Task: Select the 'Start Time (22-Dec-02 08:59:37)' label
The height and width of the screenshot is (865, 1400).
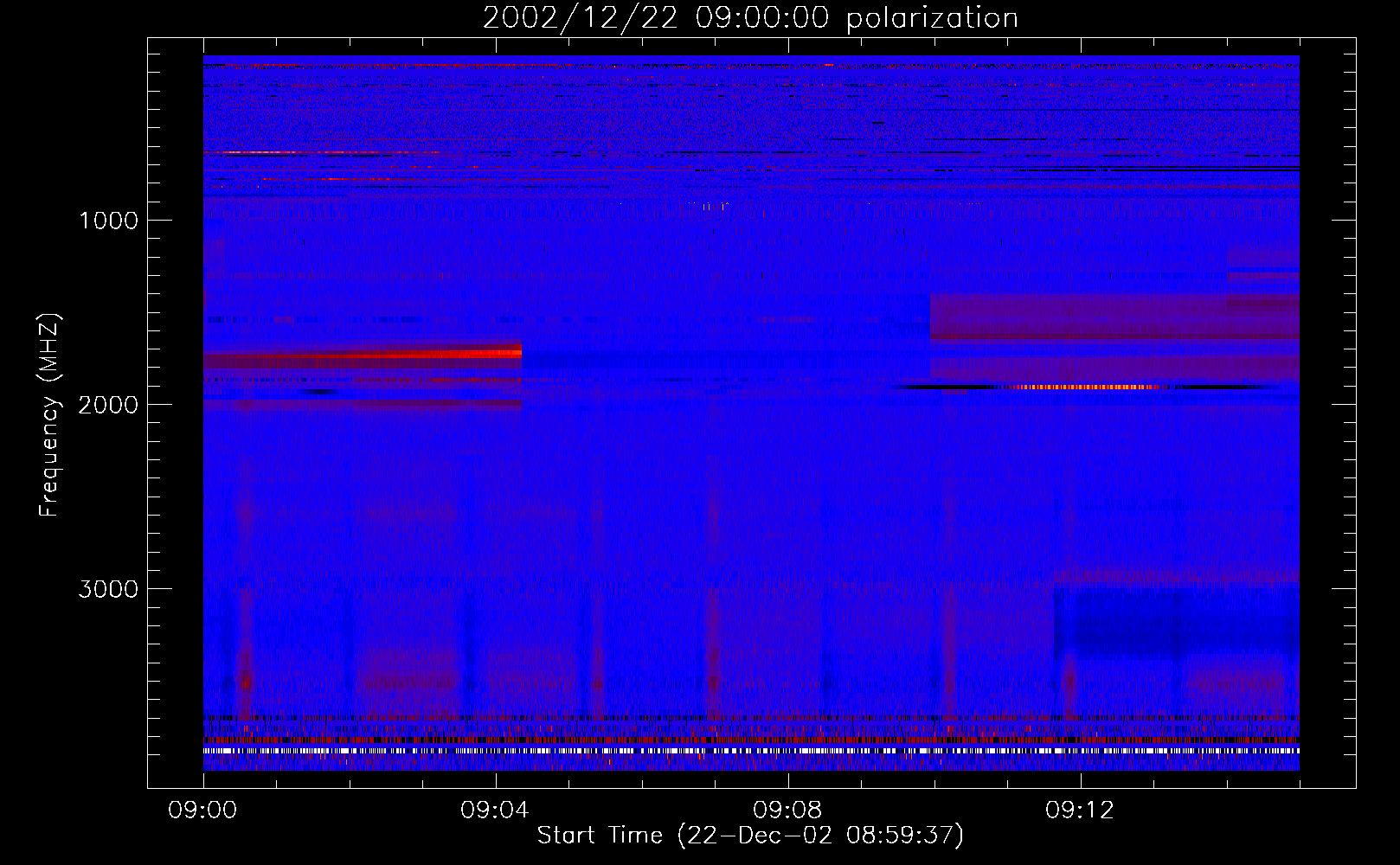Action: click(x=750, y=835)
